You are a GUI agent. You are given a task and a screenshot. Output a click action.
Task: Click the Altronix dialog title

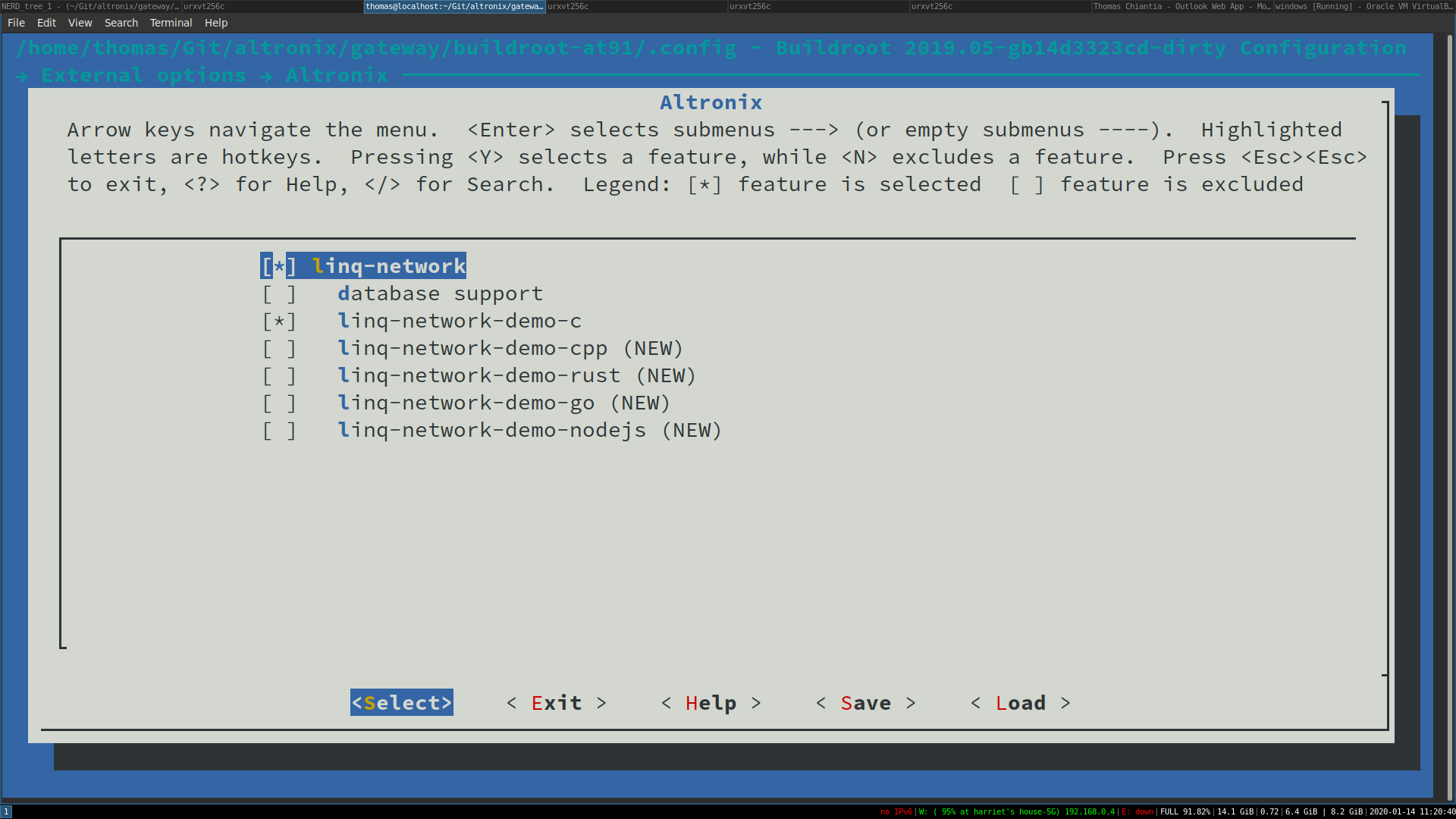(x=711, y=102)
